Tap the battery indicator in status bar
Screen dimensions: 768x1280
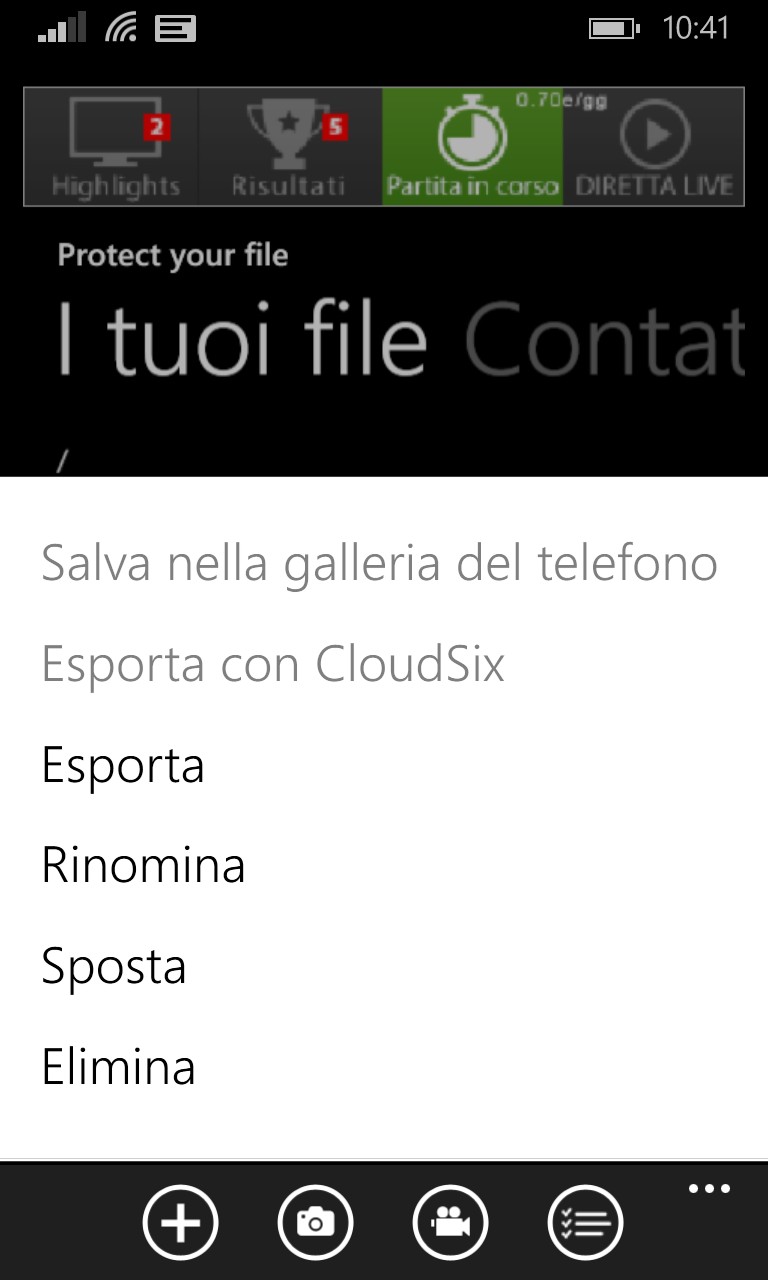[x=613, y=29]
